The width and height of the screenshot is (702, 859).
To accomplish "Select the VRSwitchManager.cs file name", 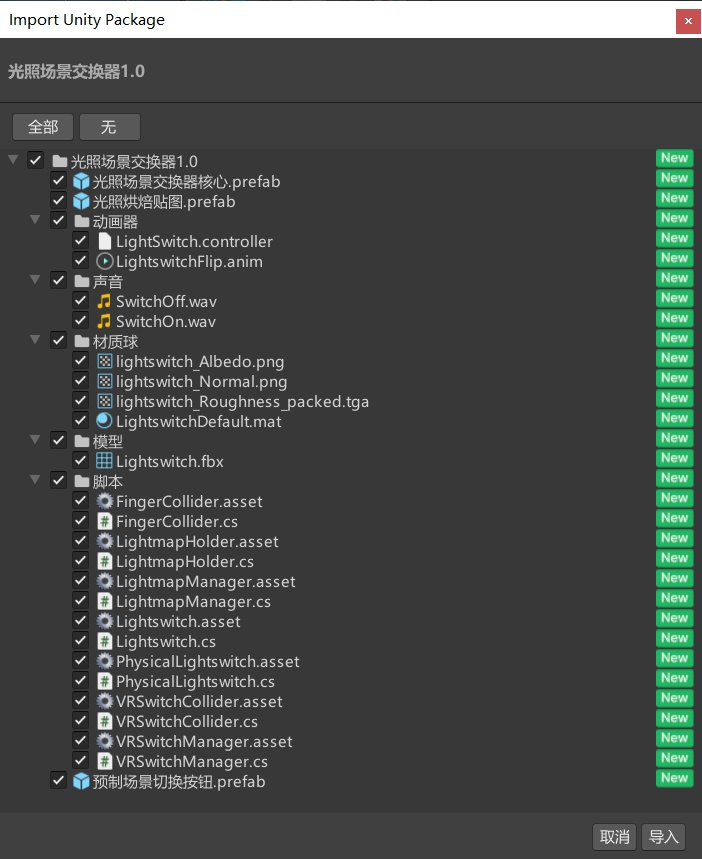I will (x=192, y=761).
